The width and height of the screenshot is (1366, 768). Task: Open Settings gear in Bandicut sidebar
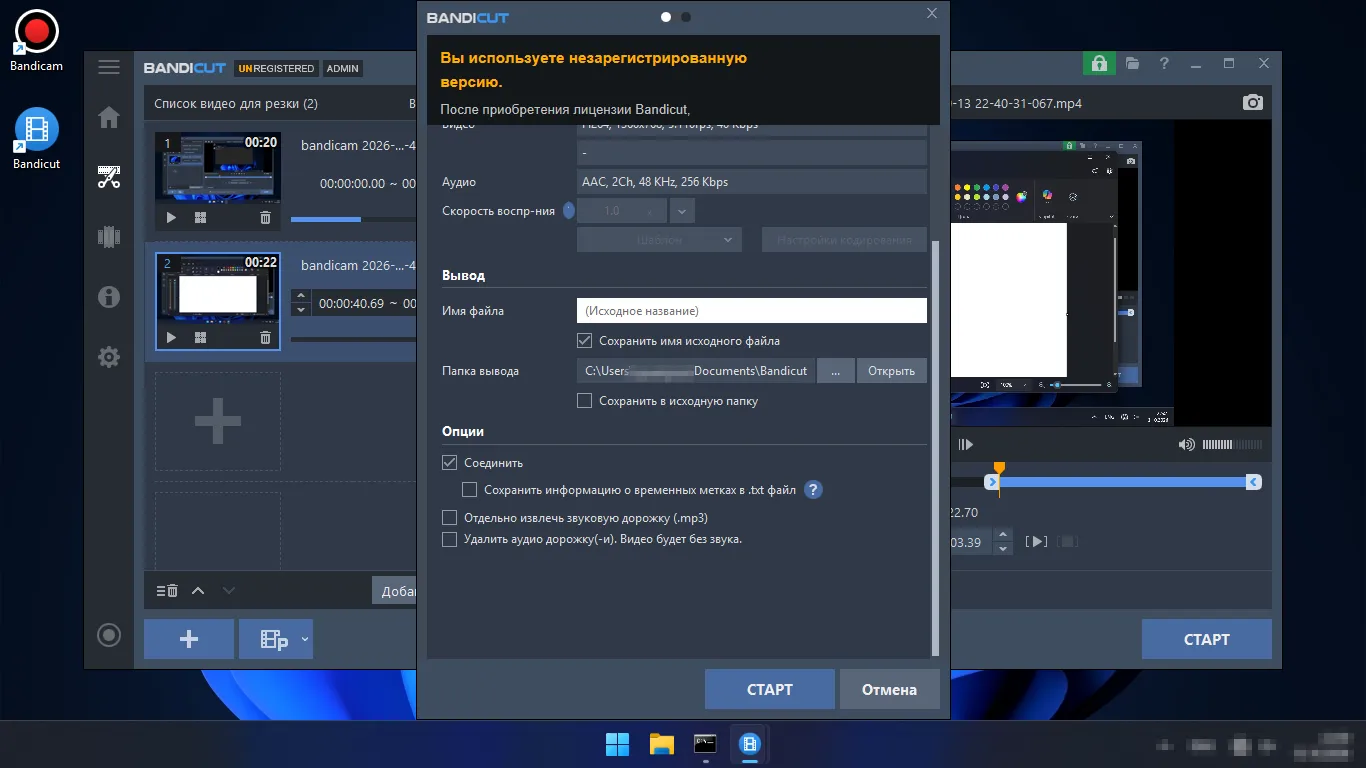coord(109,357)
